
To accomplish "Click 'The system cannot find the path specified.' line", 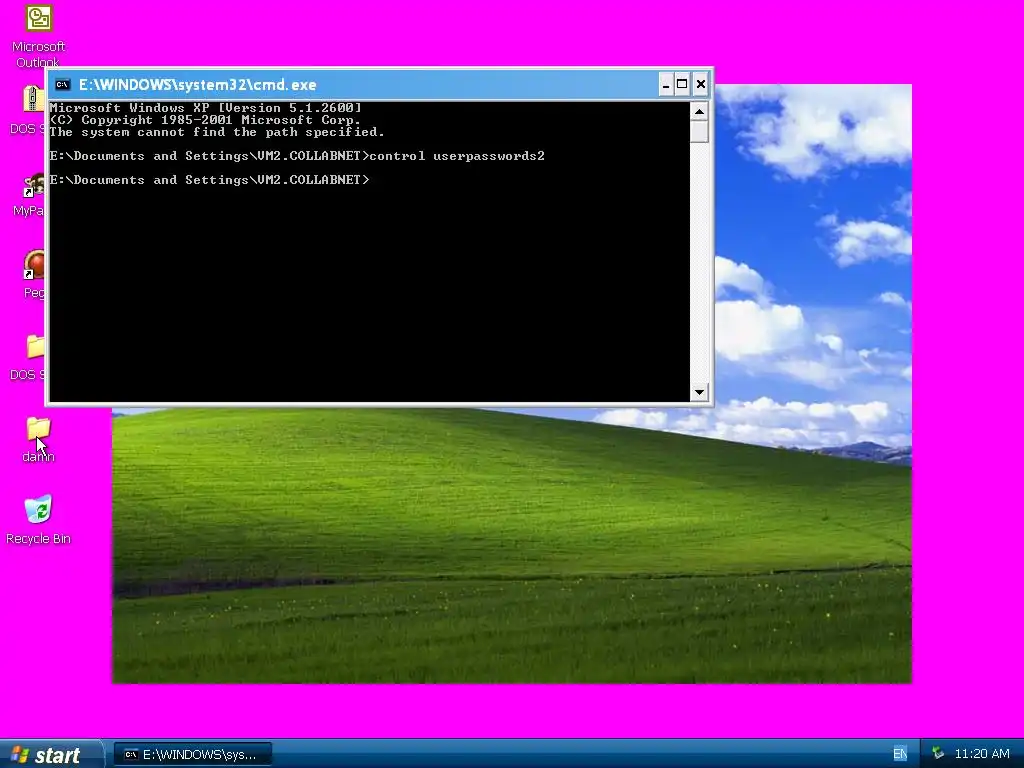I will pos(217,132).
